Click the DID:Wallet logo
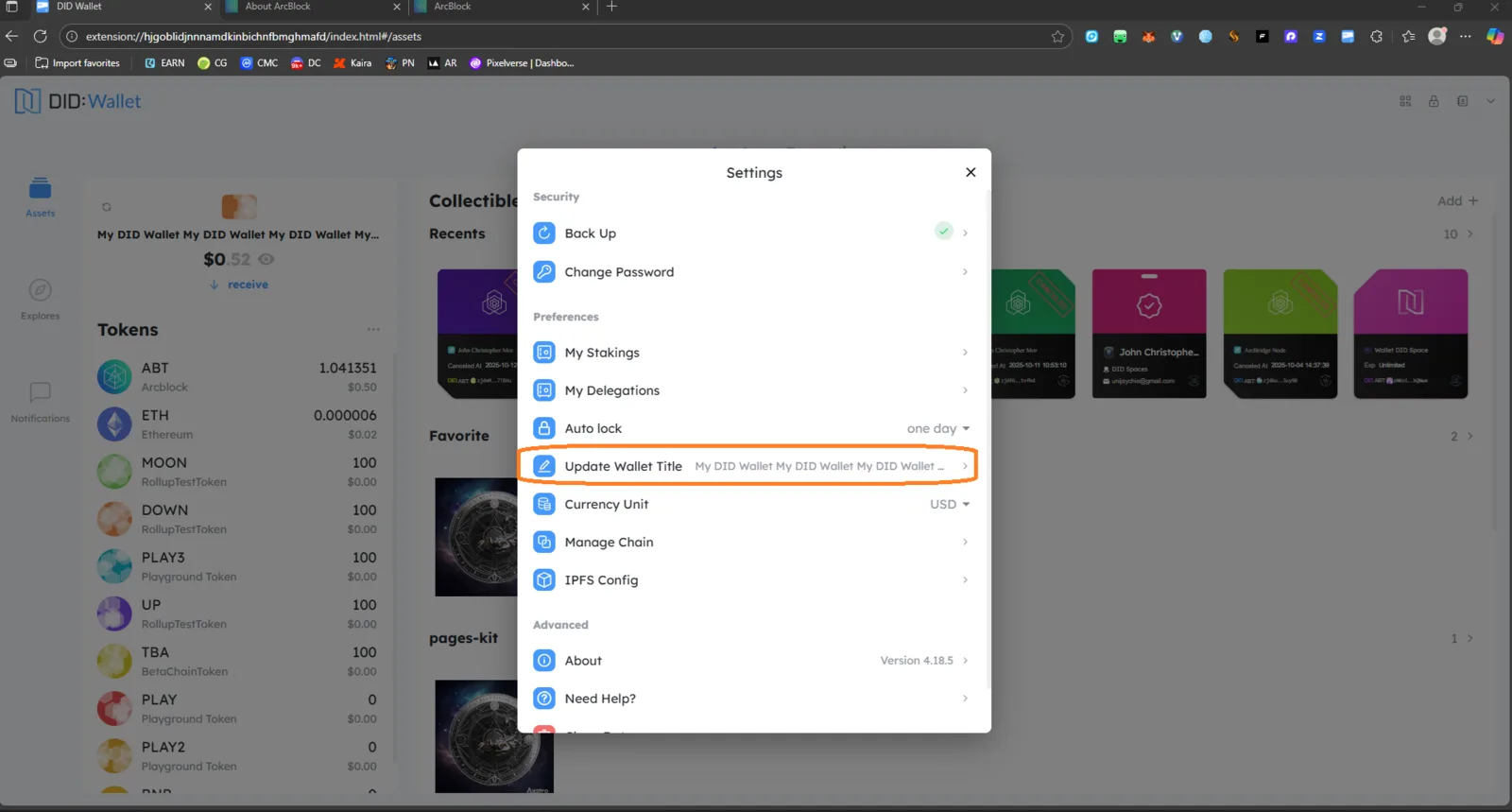The height and width of the screenshot is (812, 1512). click(77, 101)
